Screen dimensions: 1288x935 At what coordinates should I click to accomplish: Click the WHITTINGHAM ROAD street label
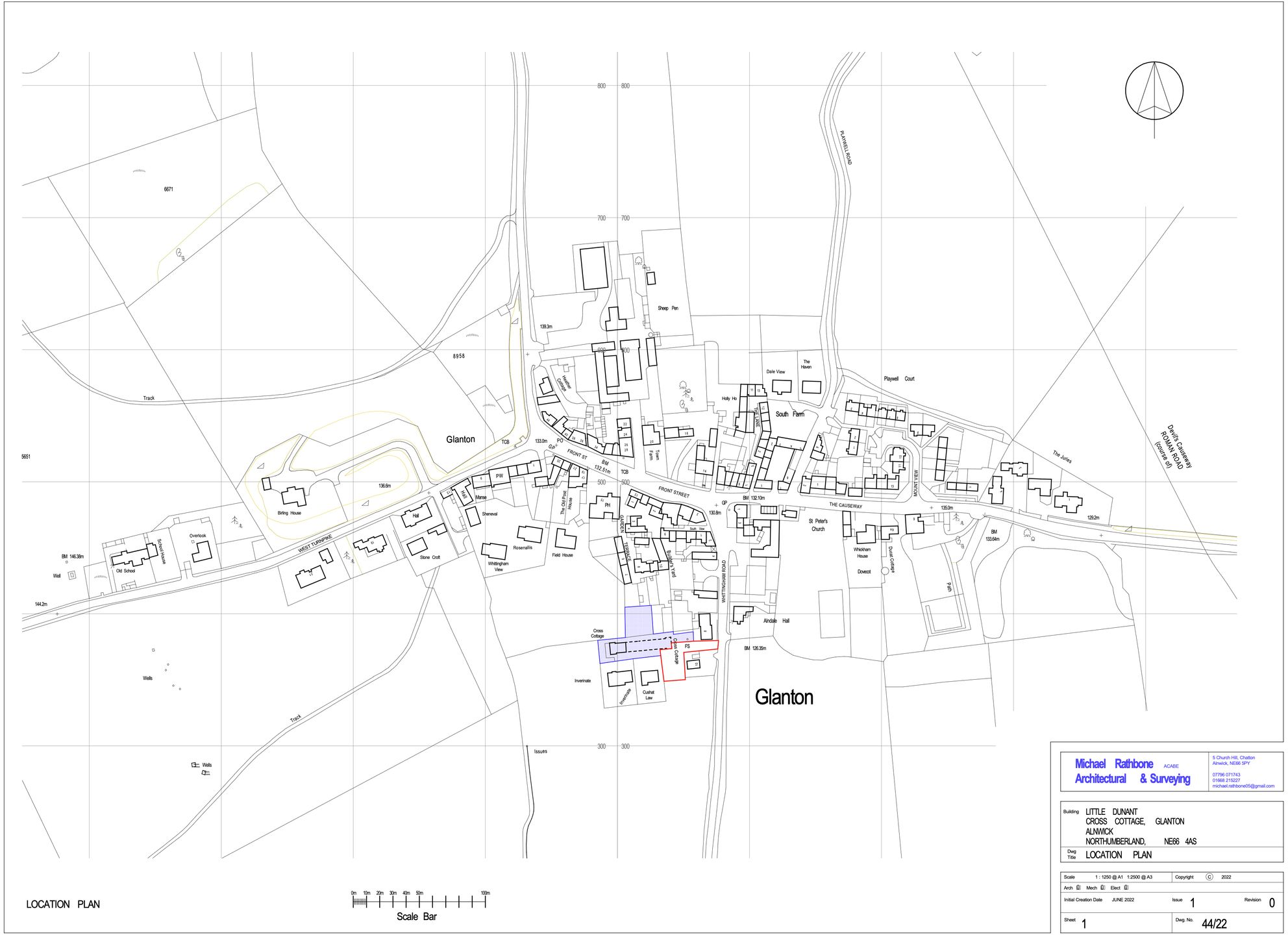click(723, 582)
